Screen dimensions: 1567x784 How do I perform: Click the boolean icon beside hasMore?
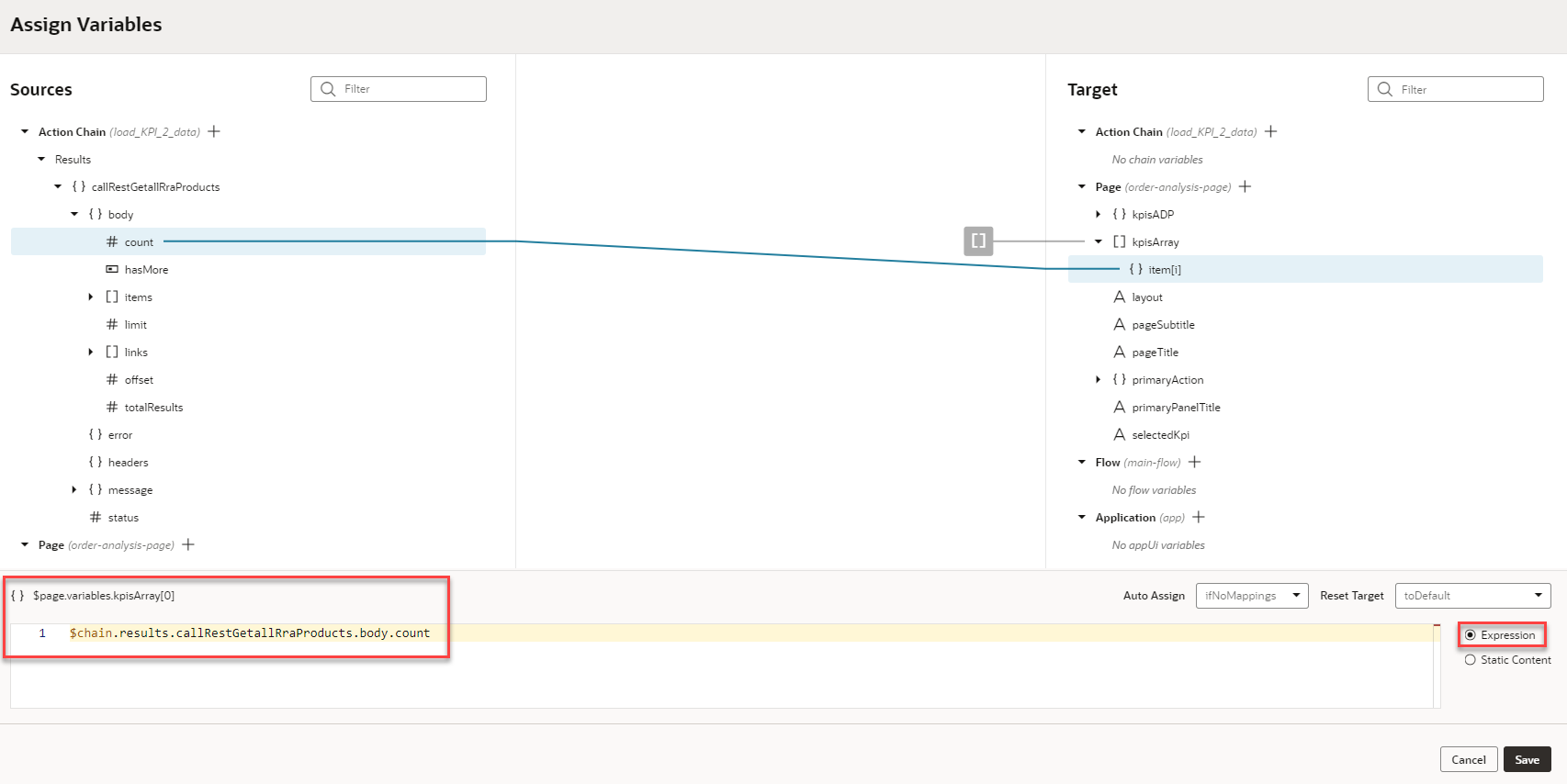point(111,269)
